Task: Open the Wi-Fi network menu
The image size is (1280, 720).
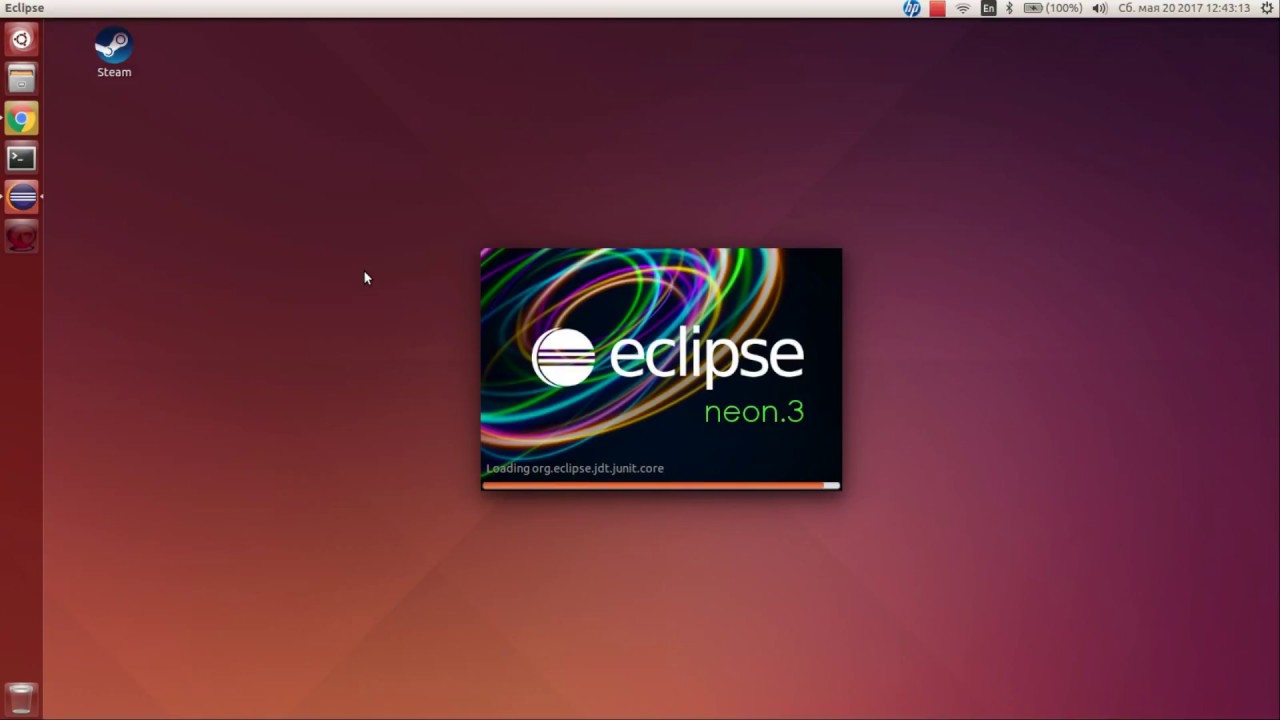Action: click(x=963, y=8)
